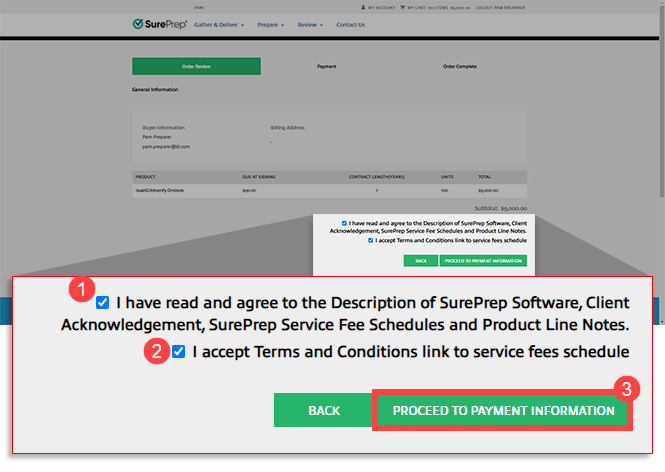Screen dimensions: 665x472
Task: Click the pam.preparer email address
Action: coord(166,147)
